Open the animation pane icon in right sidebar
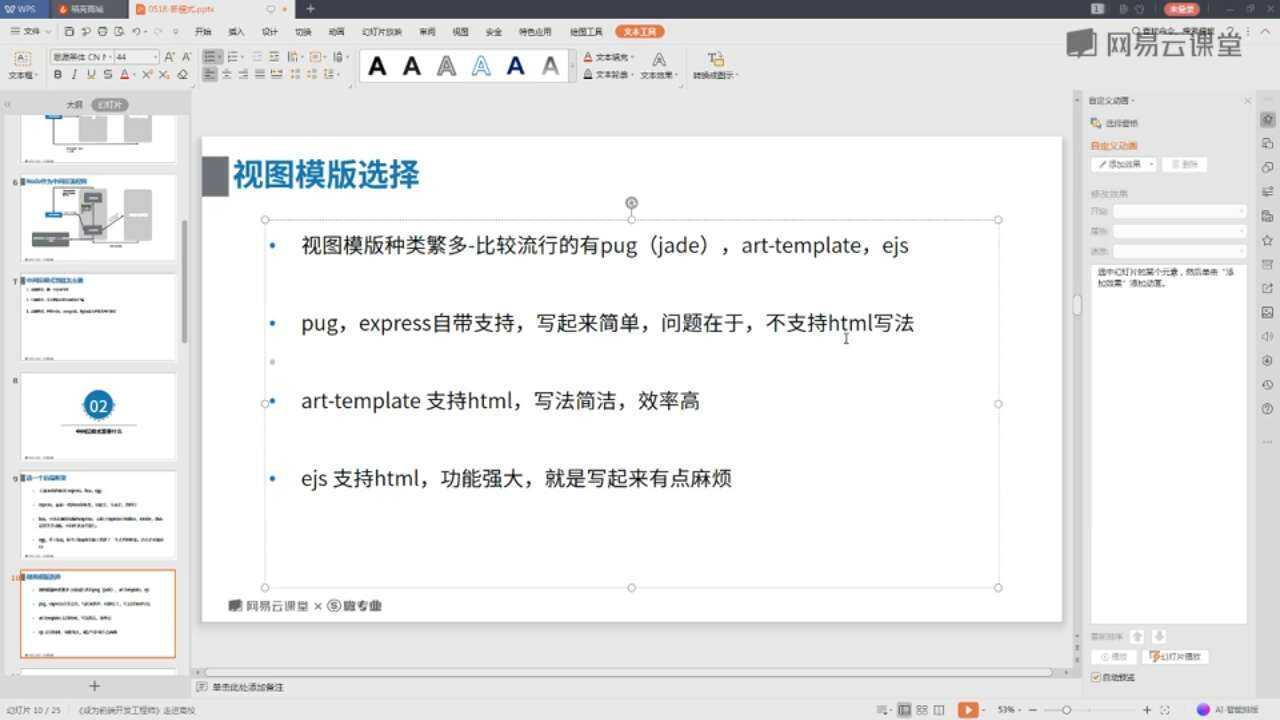This screenshot has width=1280, height=720. click(x=1268, y=120)
